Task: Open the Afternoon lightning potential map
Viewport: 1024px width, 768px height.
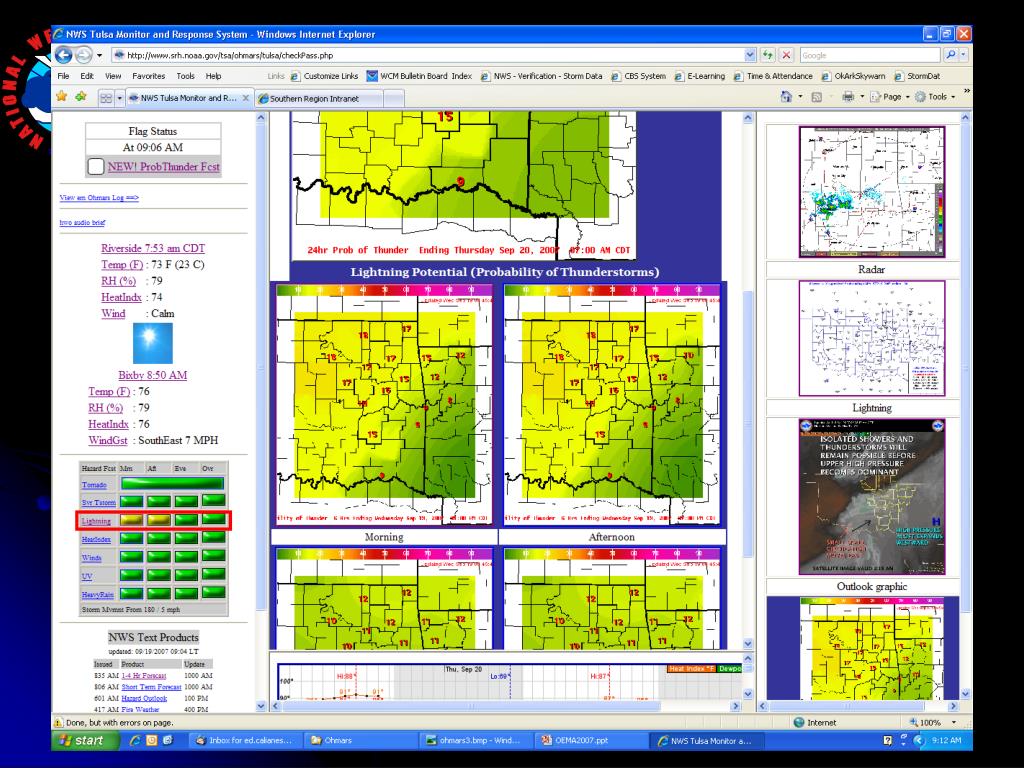Action: (612, 404)
